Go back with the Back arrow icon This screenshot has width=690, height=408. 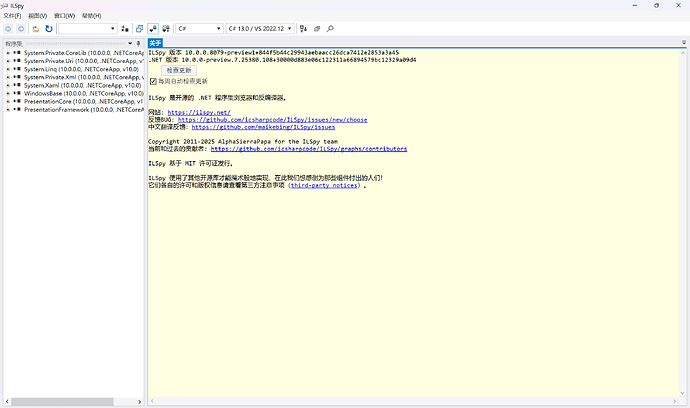pos(8,29)
